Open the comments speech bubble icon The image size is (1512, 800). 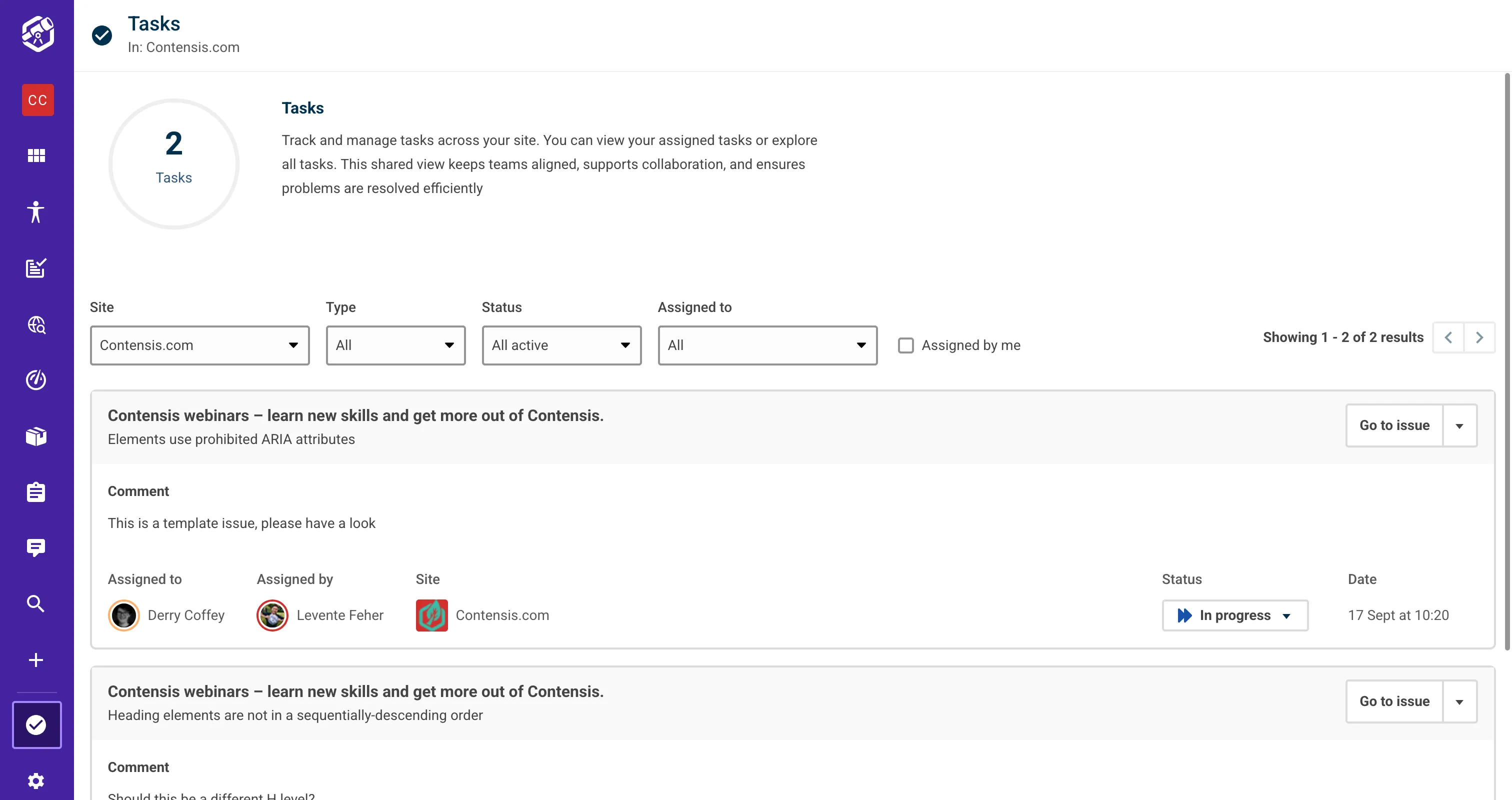36,547
